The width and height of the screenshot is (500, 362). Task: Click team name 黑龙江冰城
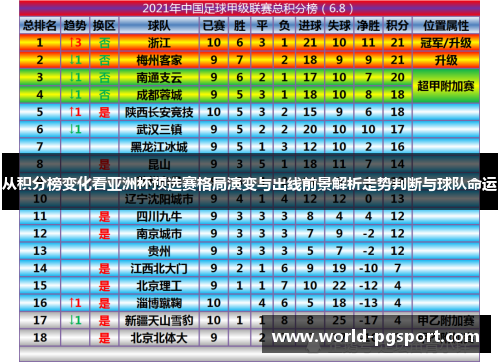[159, 147]
